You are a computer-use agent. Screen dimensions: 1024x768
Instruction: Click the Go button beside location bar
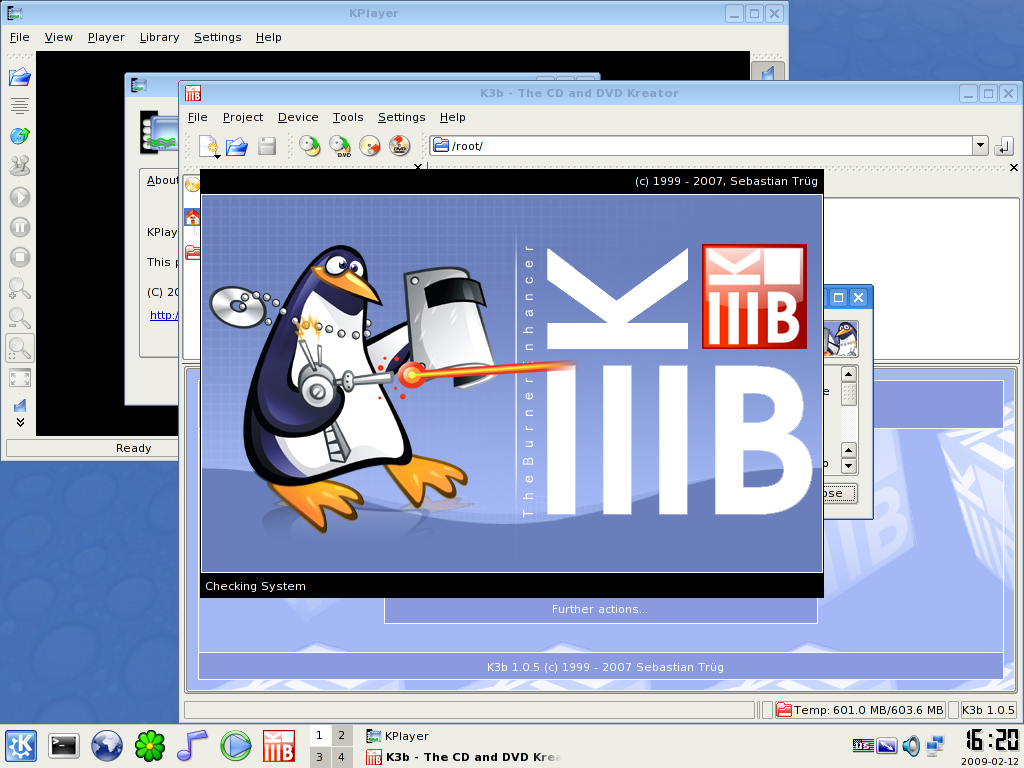pos(1004,146)
